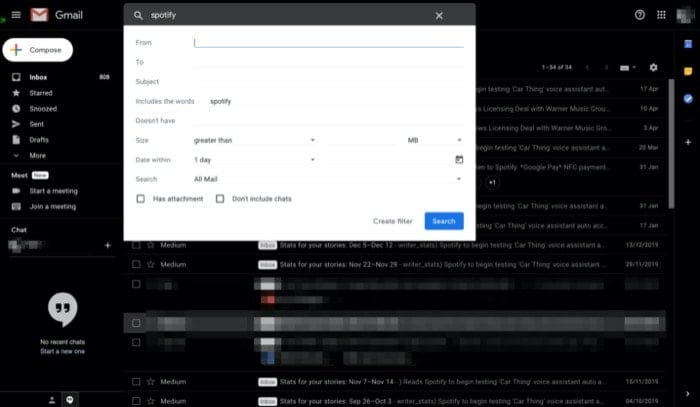This screenshot has width=700, height=407.
Task: Open Google Calendar side panel icon
Action: 688,44
